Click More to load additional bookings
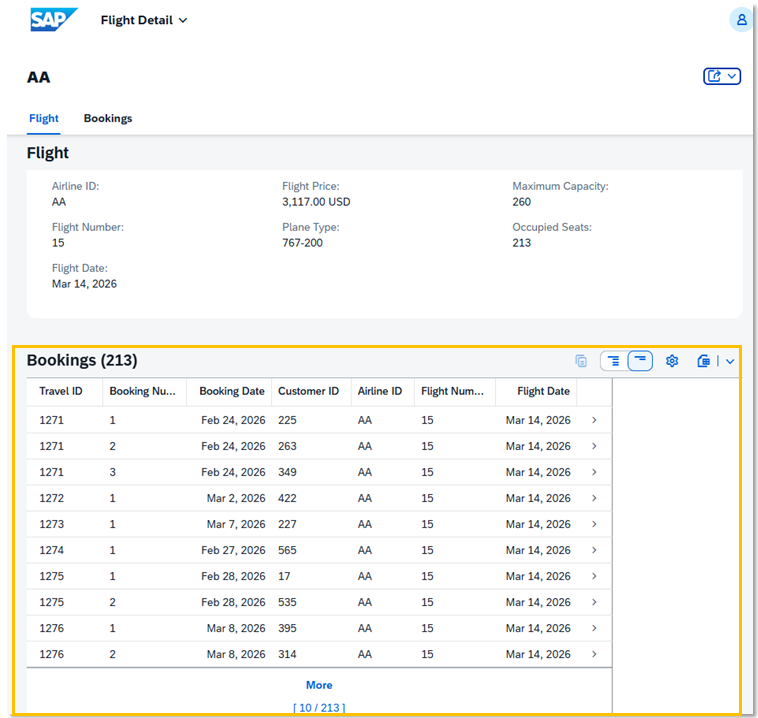The width and height of the screenshot is (758, 718). [319, 685]
